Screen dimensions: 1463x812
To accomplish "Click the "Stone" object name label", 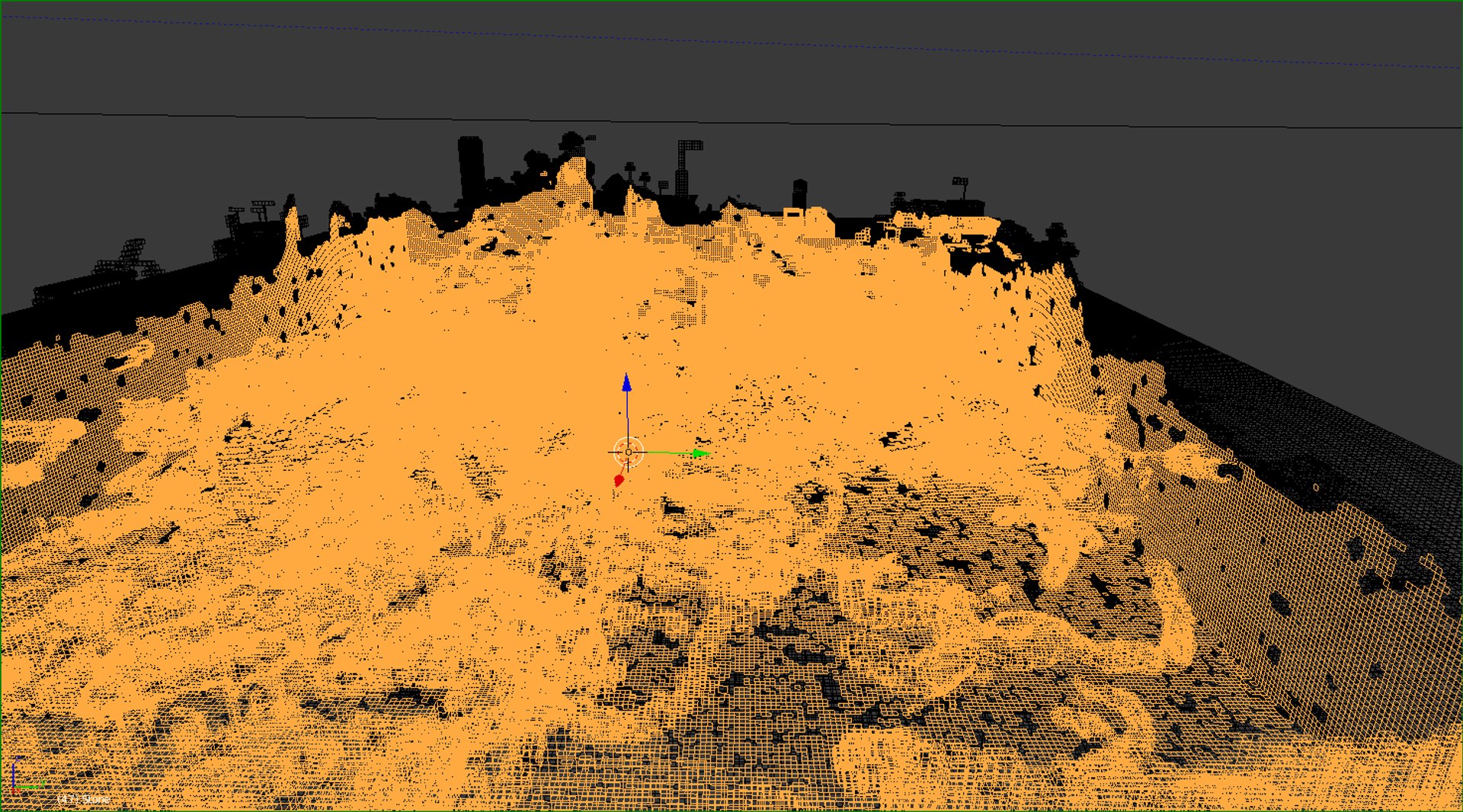I will [96, 799].
